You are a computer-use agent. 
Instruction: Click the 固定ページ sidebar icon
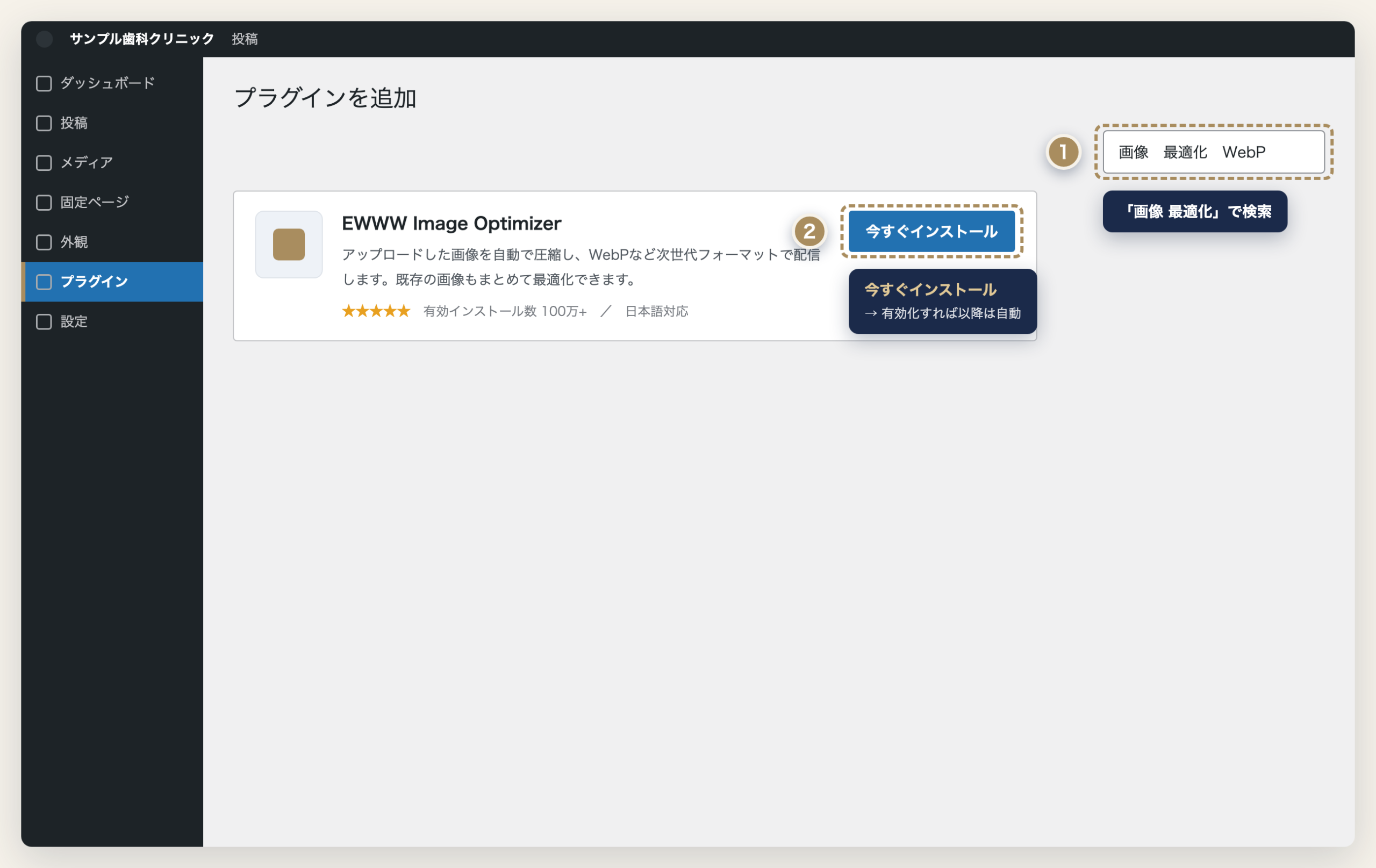44,202
